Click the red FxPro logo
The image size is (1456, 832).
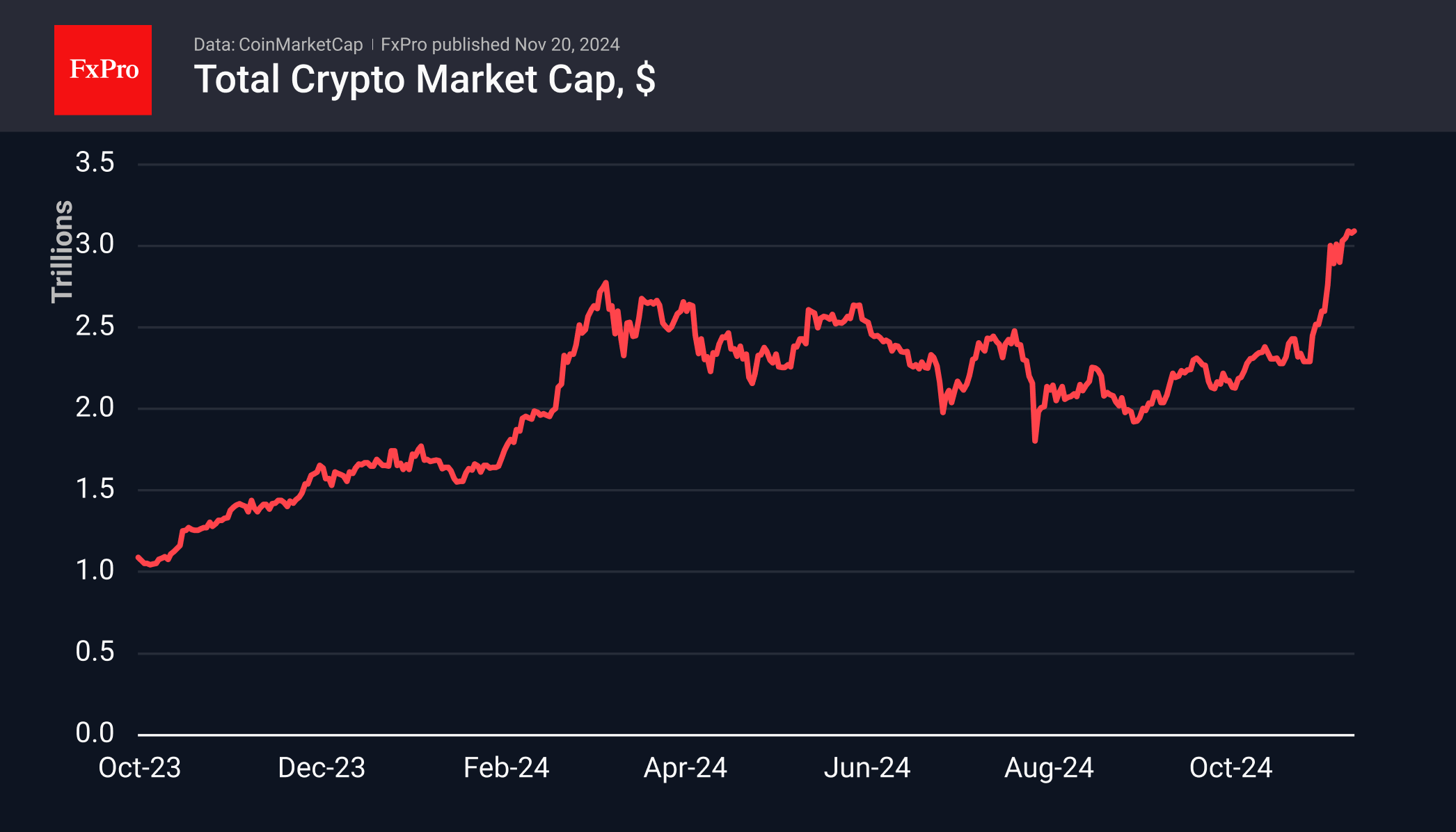point(103,70)
